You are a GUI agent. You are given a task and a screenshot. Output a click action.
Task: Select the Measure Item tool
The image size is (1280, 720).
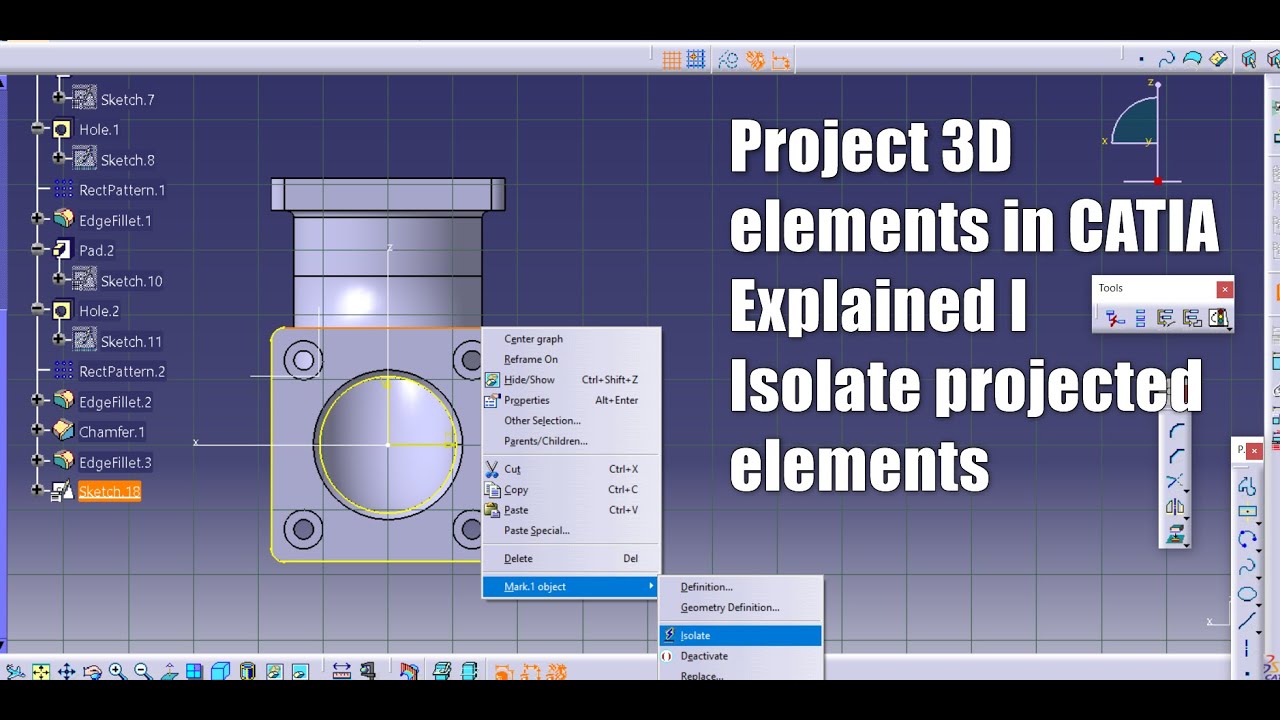click(x=368, y=671)
